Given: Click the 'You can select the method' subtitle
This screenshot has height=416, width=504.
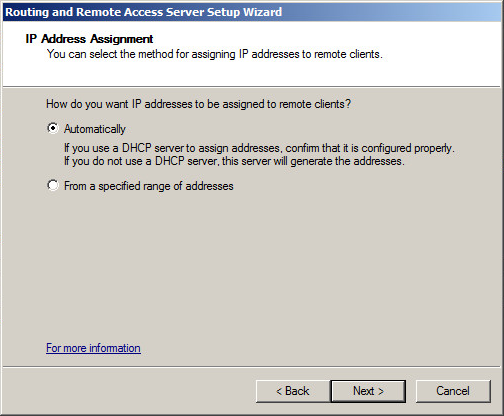Looking at the screenshot, I should 215,54.
